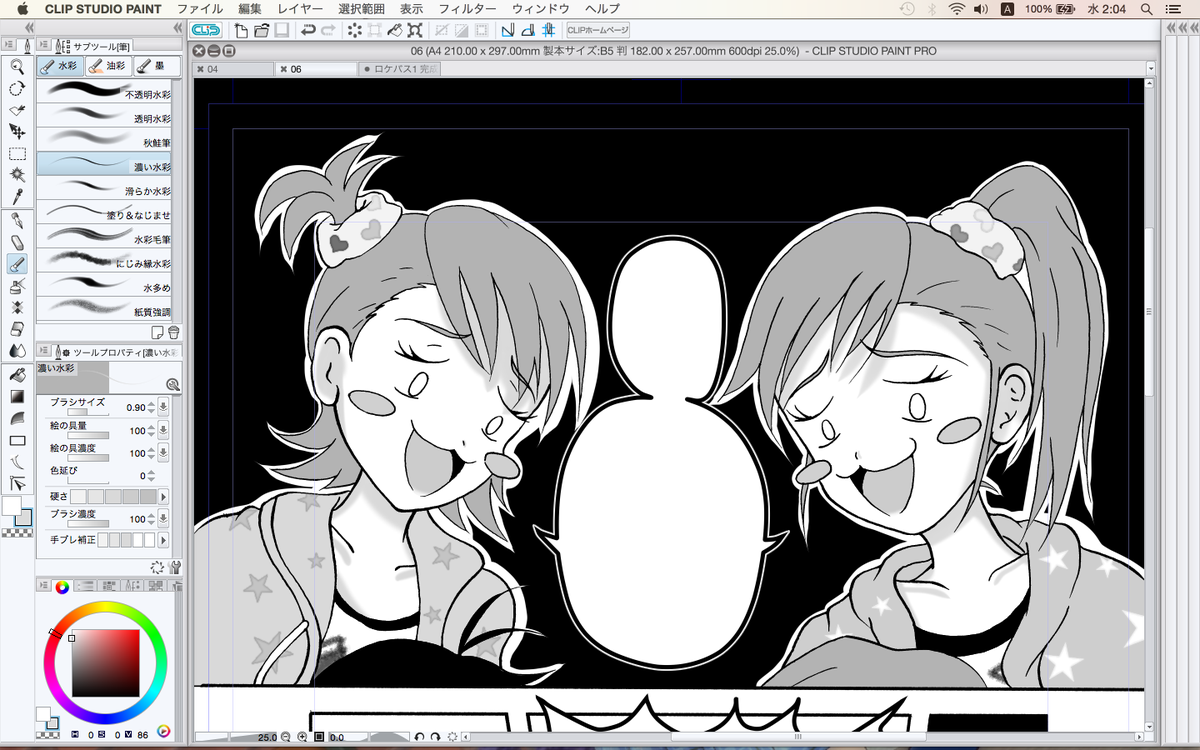Click the Scale/Rotate transform icon
This screenshot has height=750, width=1200.
(x=414, y=30)
